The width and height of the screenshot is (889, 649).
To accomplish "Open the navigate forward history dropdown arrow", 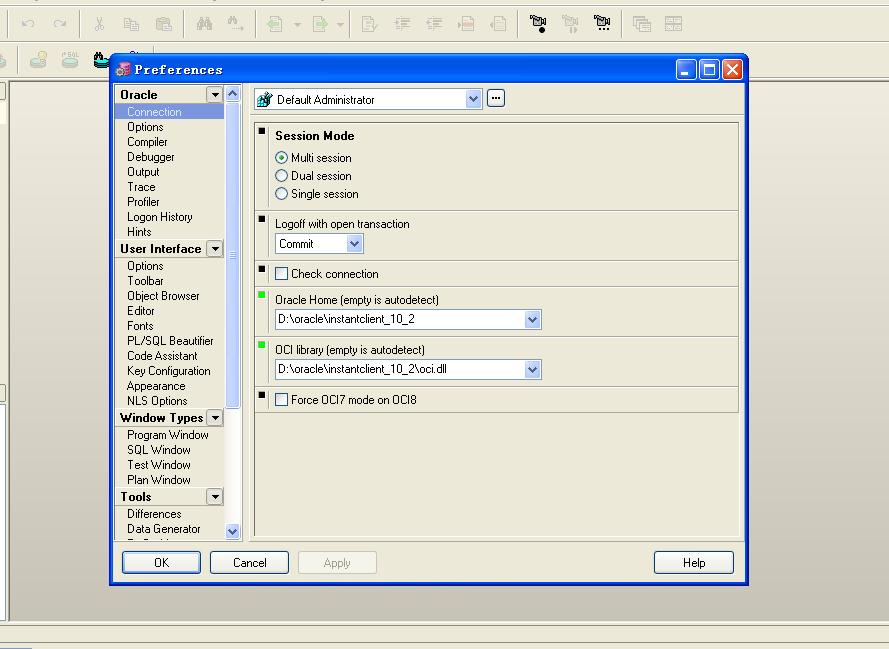I will [x=340, y=24].
